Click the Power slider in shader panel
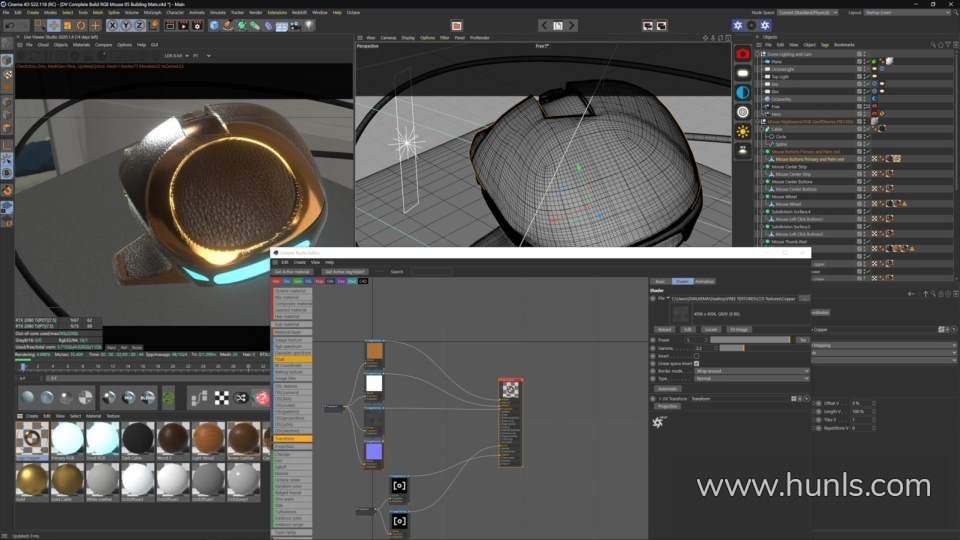Viewport: 960px width, 540px height. pos(750,339)
